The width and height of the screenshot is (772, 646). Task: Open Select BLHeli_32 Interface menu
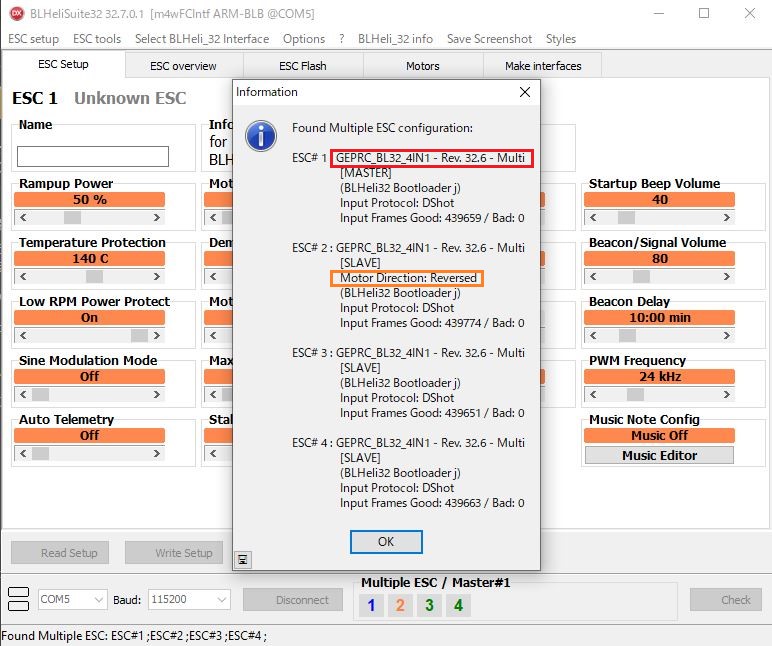tap(202, 39)
